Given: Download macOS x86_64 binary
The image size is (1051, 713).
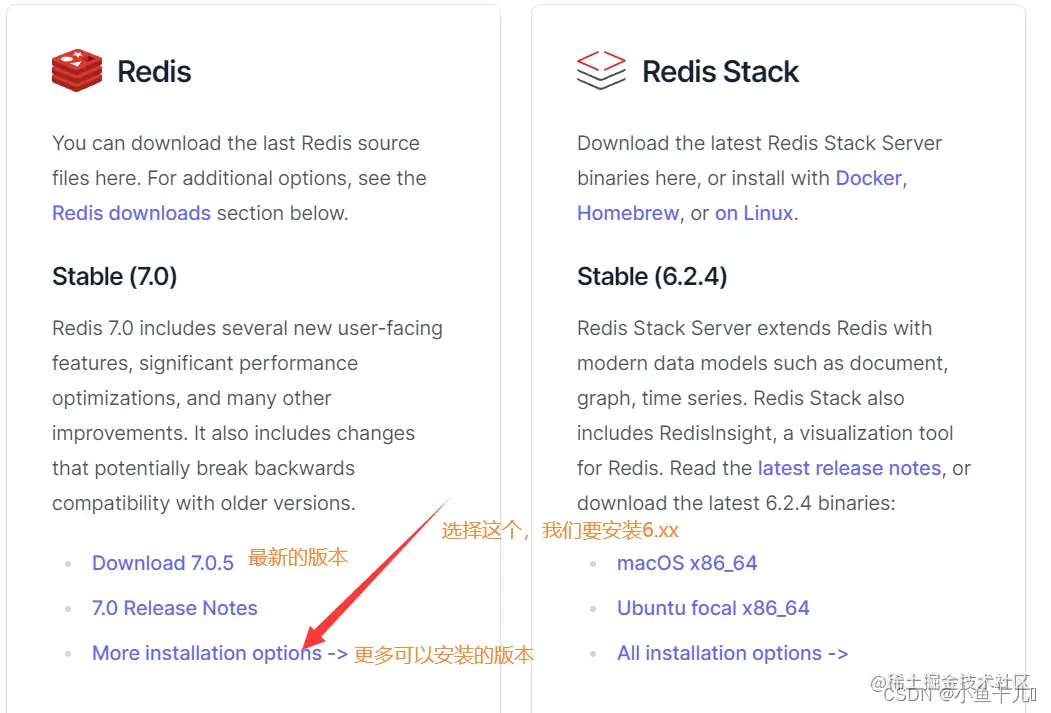Looking at the screenshot, I should click(x=687, y=563).
